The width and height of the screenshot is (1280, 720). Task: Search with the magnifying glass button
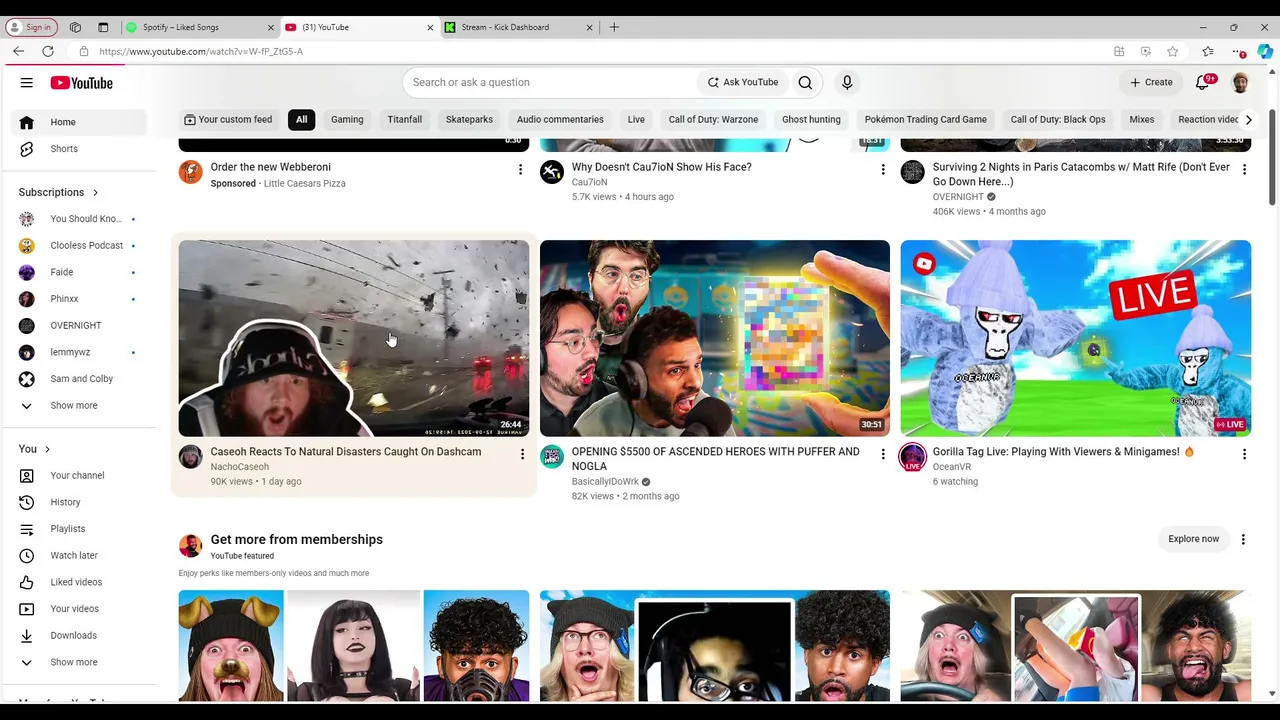coord(805,83)
